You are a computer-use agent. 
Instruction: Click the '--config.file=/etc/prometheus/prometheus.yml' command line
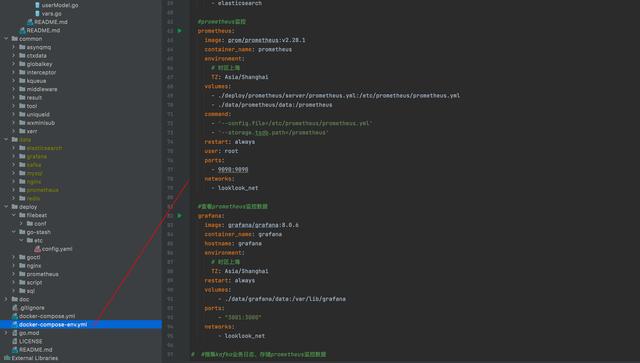point(292,123)
